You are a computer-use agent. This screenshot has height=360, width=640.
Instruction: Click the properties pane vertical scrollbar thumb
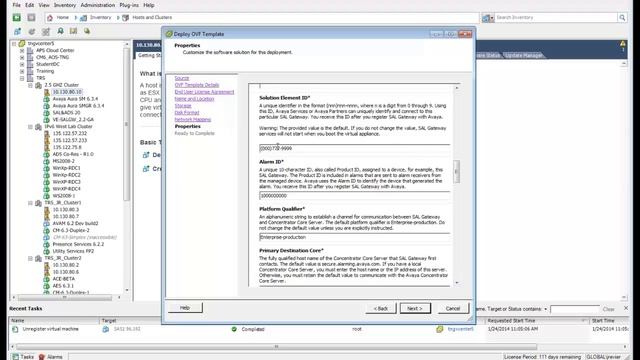pyautogui.click(x=457, y=171)
